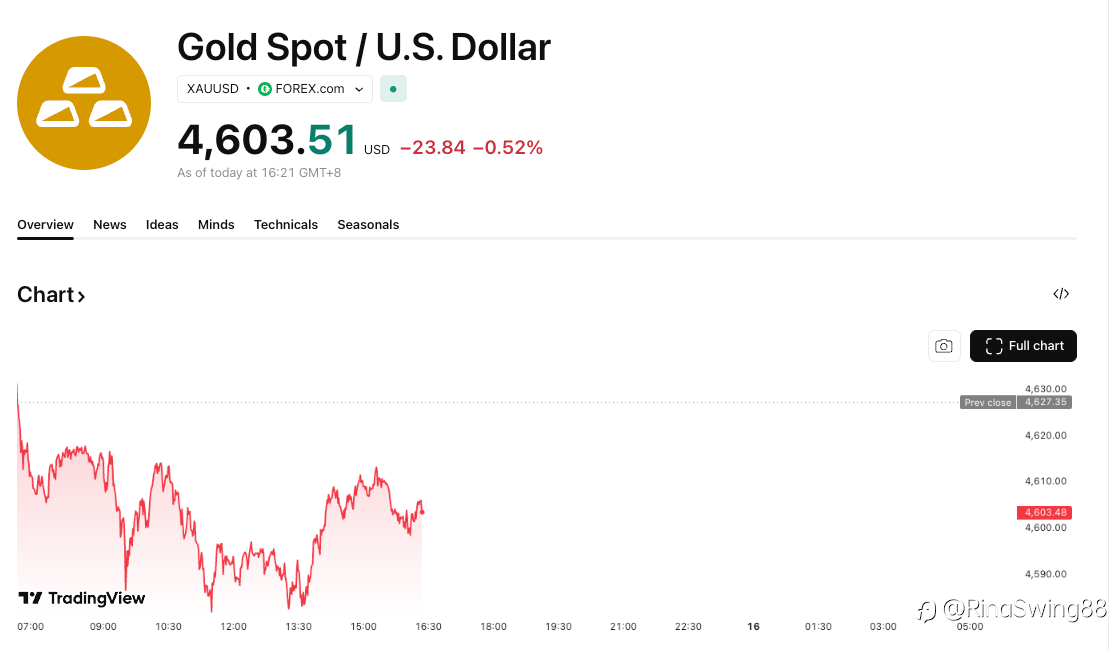The width and height of the screenshot is (1119, 650).
Task: Click the XAUUSD ticker symbol text
Action: coord(213,89)
